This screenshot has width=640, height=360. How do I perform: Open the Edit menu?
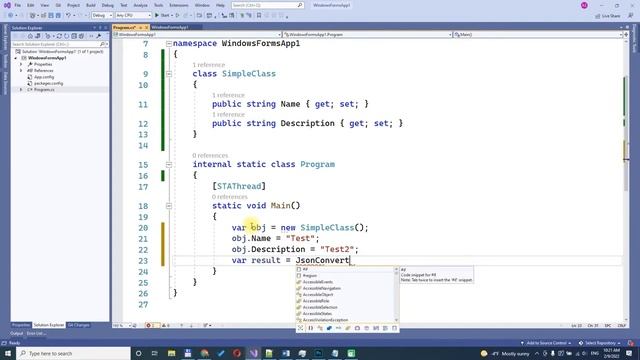click(x=31, y=5)
